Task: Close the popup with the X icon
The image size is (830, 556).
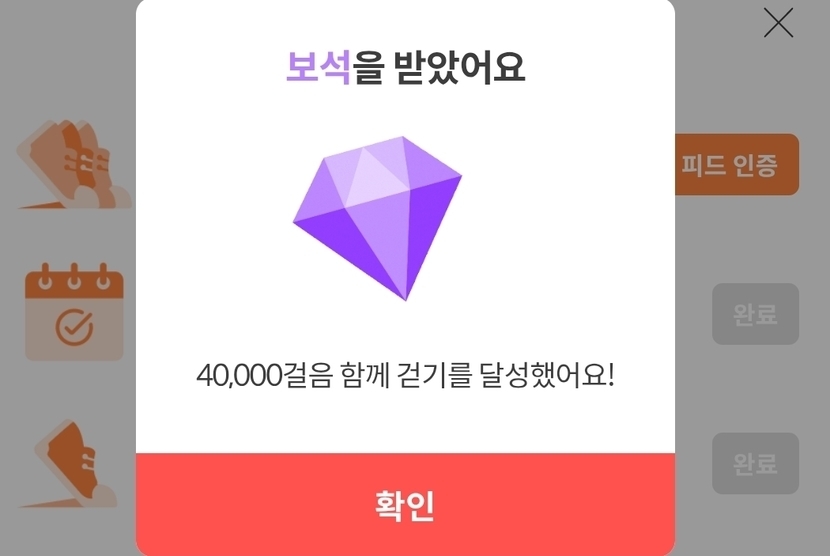Action: point(778,23)
